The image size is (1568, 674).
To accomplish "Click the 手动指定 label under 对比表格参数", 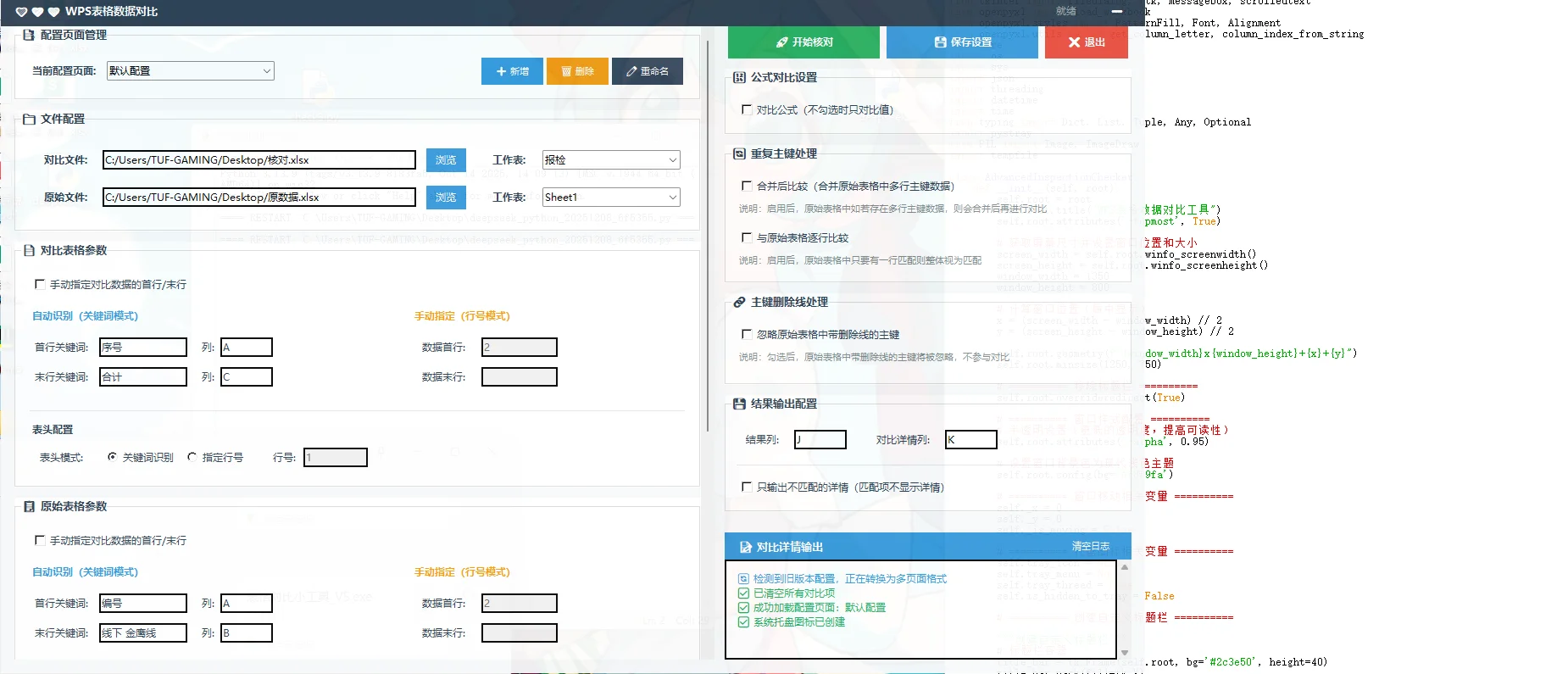I will (462, 316).
